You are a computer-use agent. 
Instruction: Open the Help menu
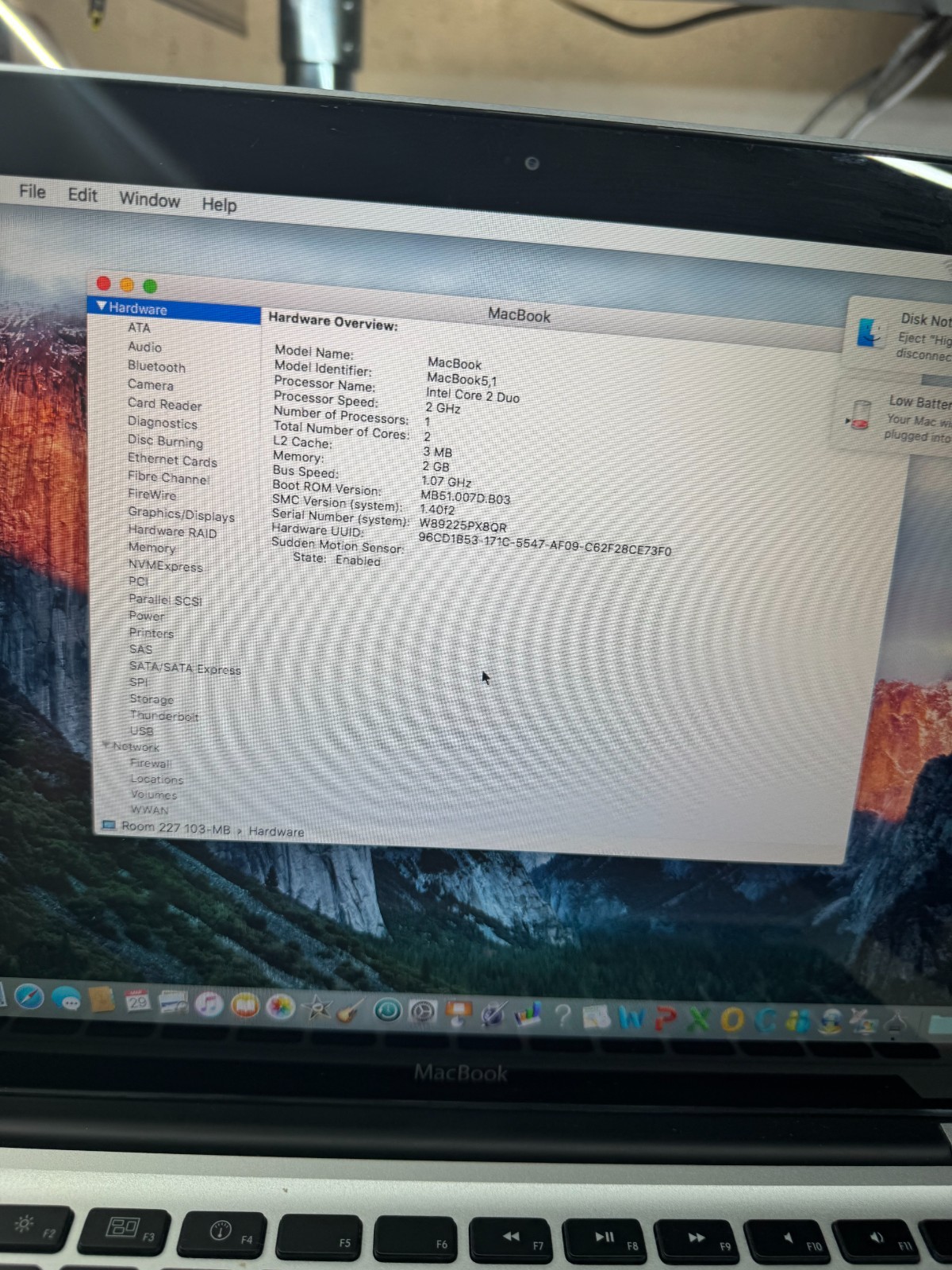point(219,205)
